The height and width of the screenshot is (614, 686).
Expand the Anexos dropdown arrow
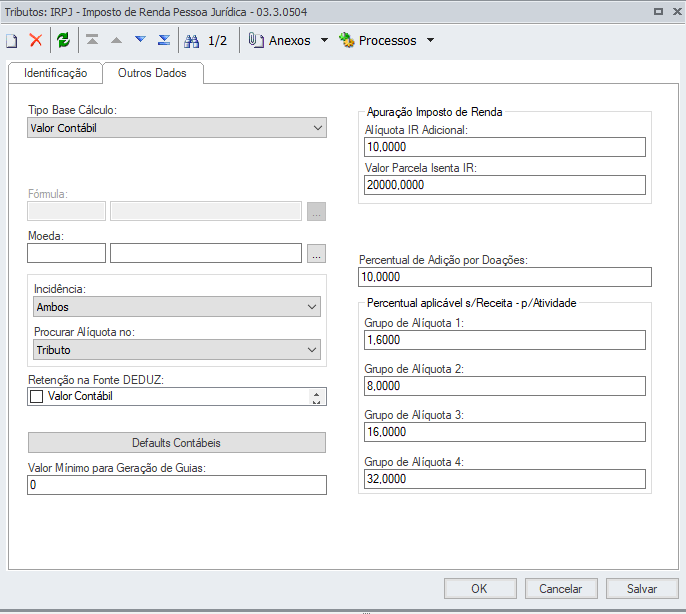[x=324, y=40]
